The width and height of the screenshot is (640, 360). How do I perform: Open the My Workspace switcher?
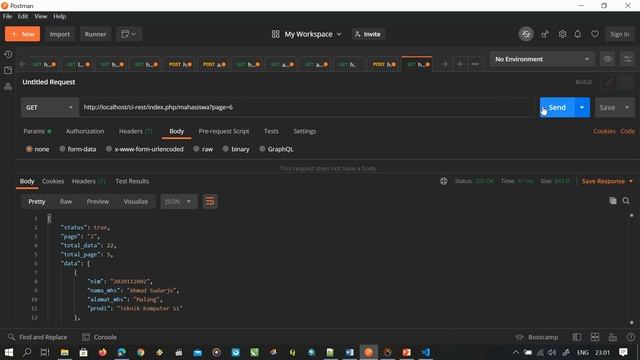point(307,34)
